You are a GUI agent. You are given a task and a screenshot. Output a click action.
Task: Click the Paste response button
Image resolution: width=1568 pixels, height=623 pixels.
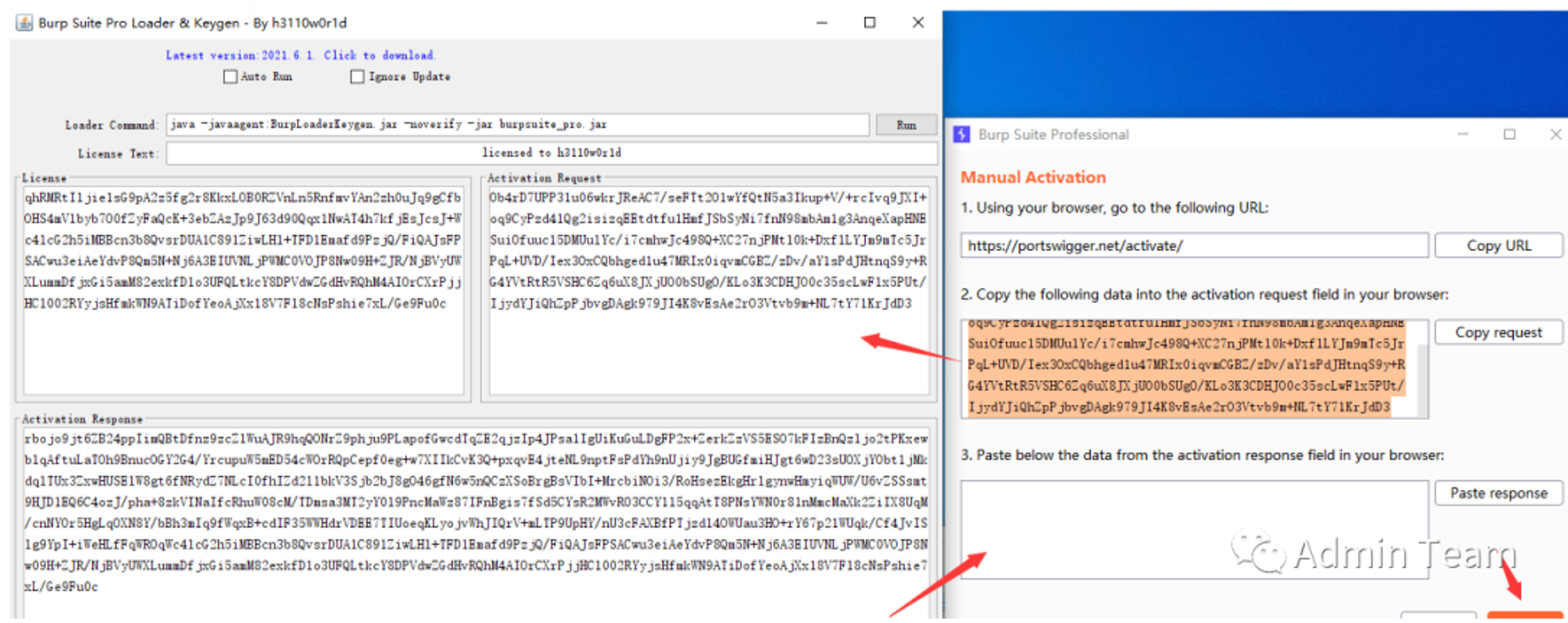(1498, 493)
